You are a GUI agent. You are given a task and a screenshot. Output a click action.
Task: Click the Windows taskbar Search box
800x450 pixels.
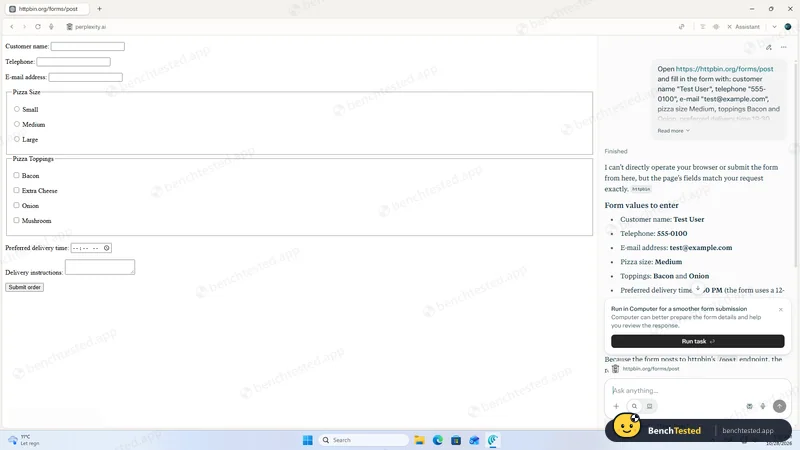364,440
